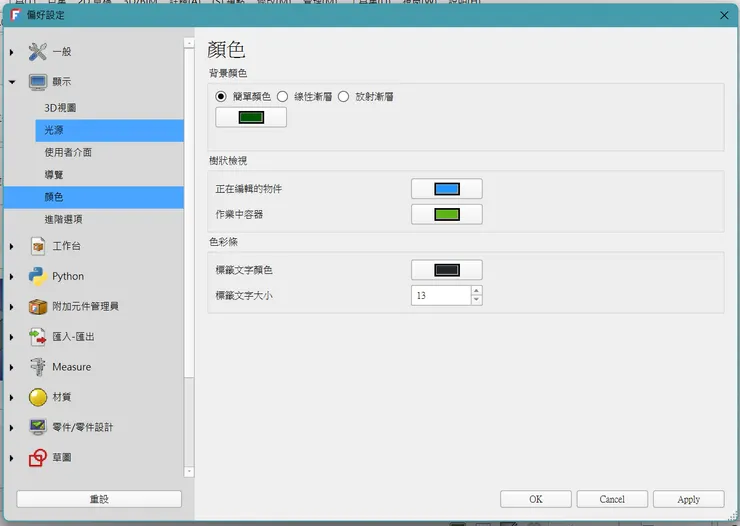Close the 偏好設定 dialog

[x=724, y=16]
